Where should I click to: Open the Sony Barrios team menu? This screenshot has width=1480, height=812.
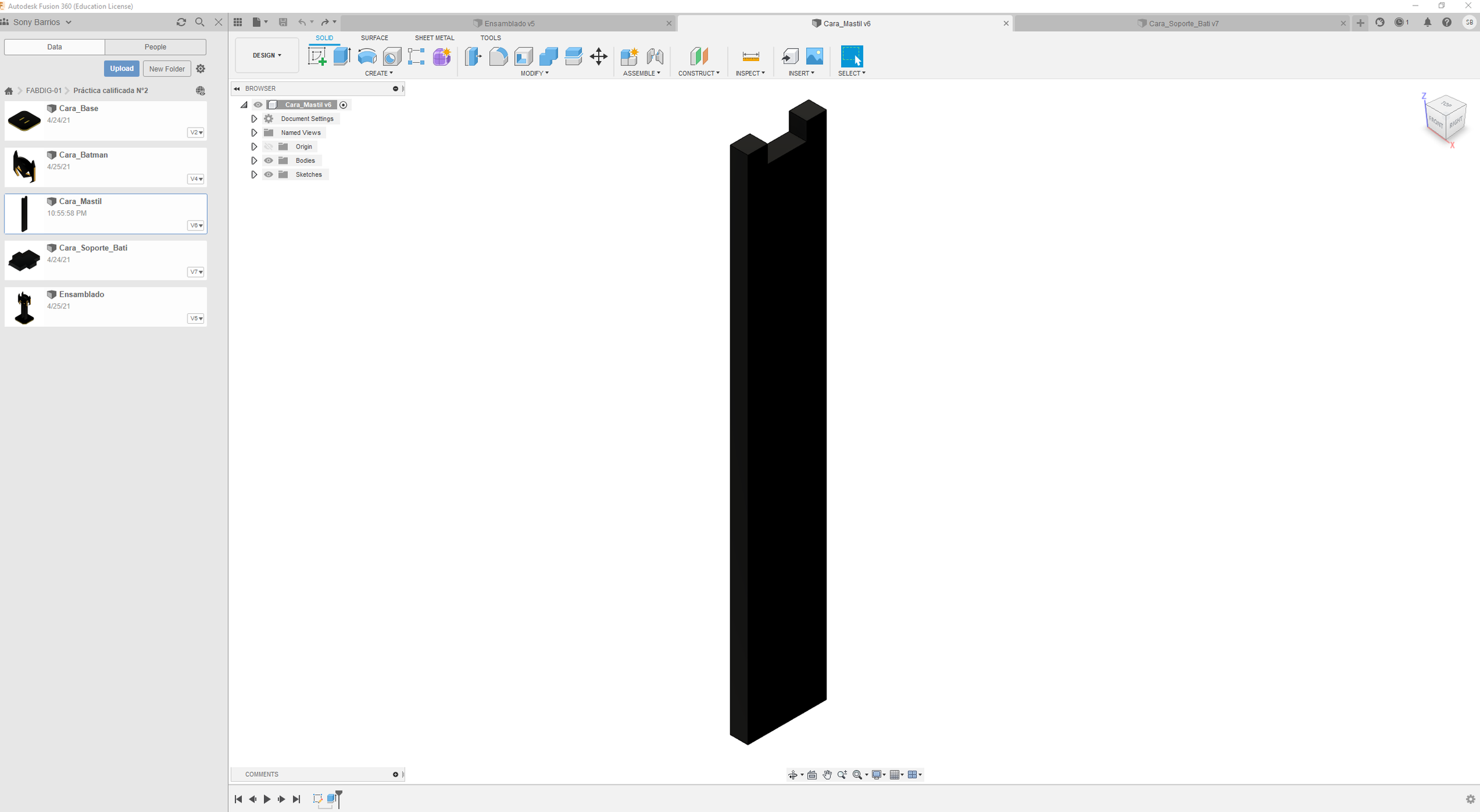coord(42,22)
